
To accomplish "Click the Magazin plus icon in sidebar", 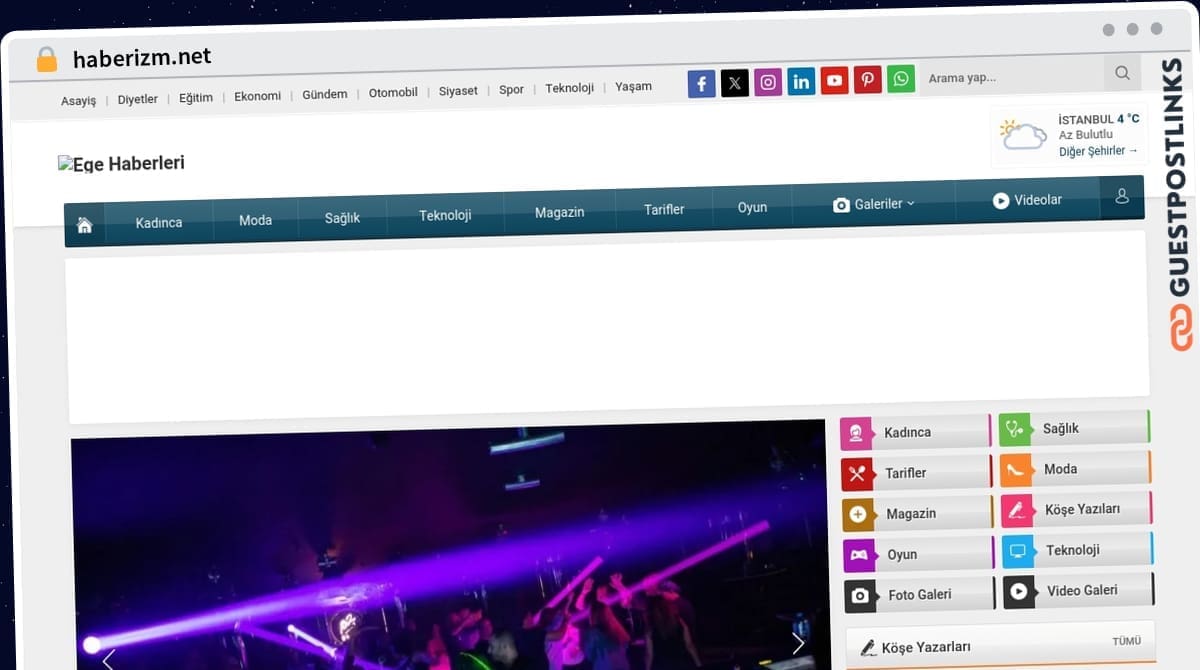I will coord(858,515).
